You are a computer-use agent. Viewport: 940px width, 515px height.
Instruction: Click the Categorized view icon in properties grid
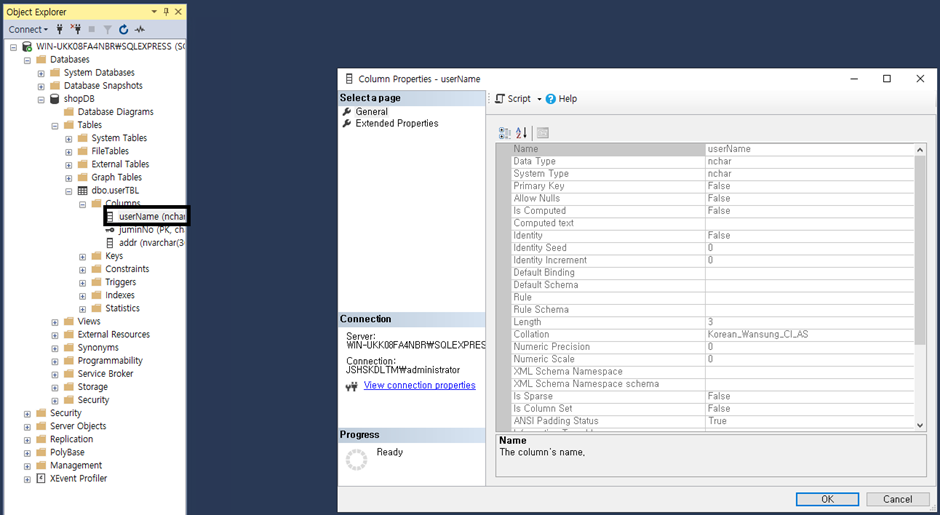click(505, 132)
